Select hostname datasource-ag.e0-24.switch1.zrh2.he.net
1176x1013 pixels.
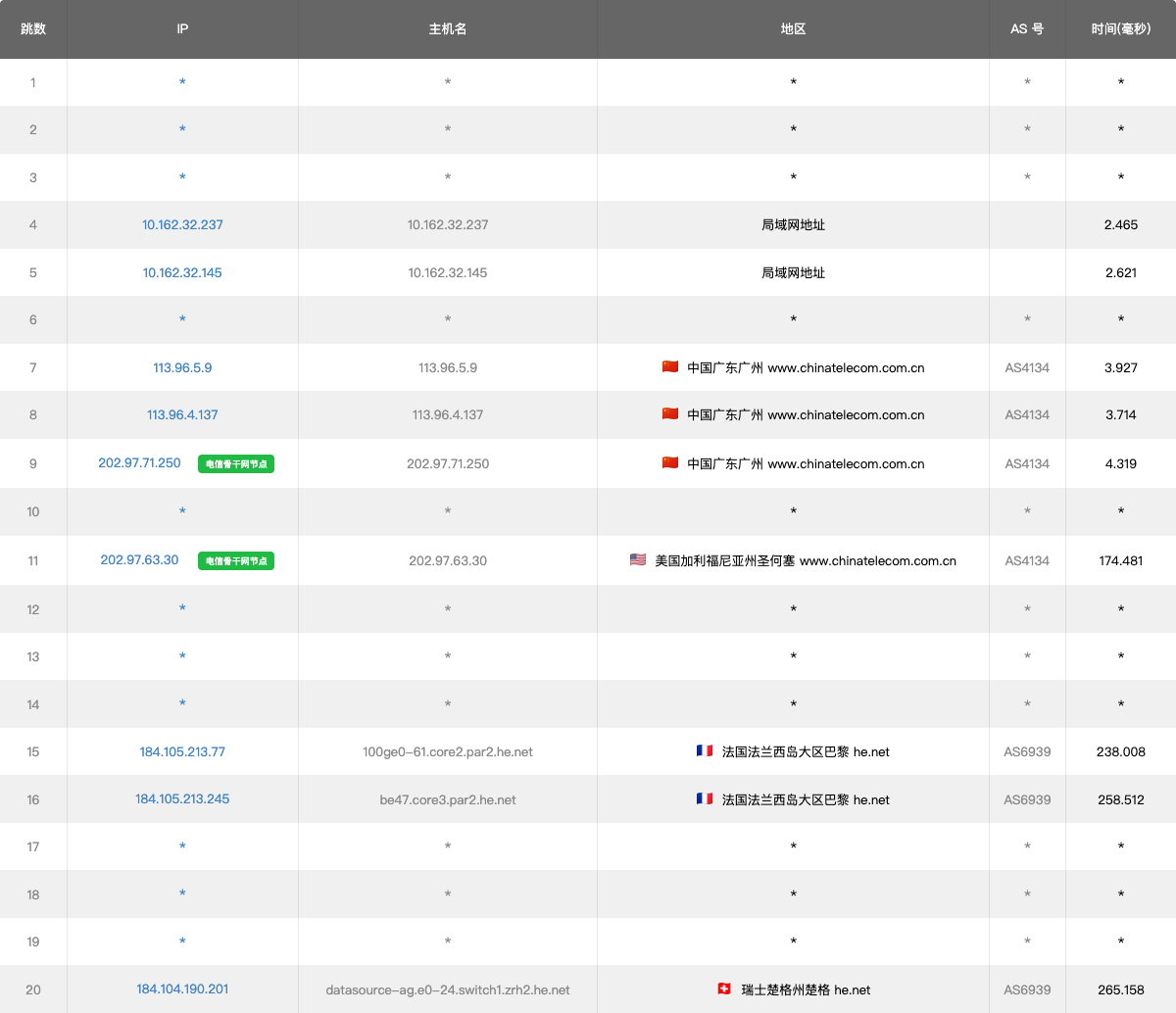click(x=448, y=989)
